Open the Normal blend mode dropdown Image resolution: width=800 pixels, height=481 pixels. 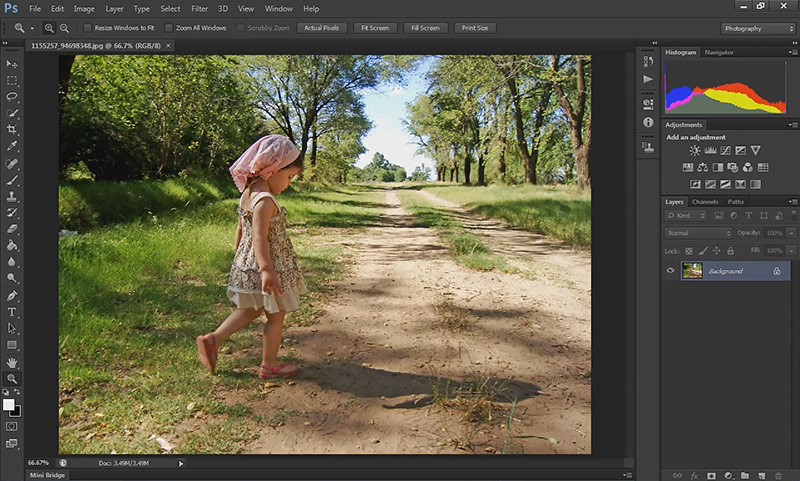coord(698,233)
